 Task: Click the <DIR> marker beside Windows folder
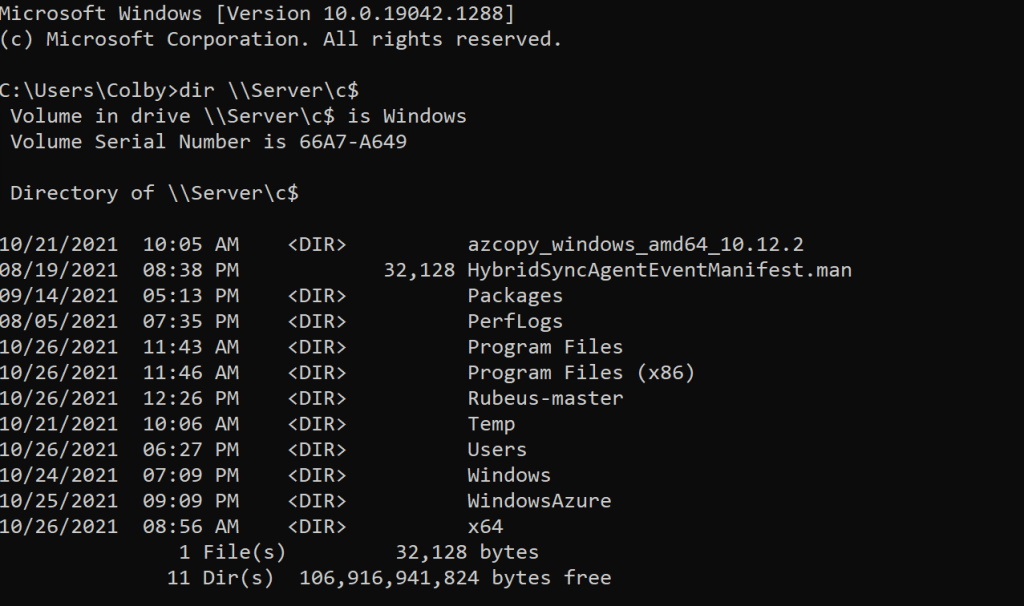(x=316, y=475)
